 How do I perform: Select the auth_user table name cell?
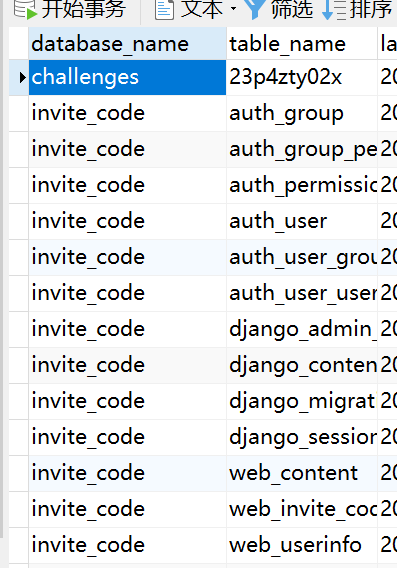click(302, 221)
